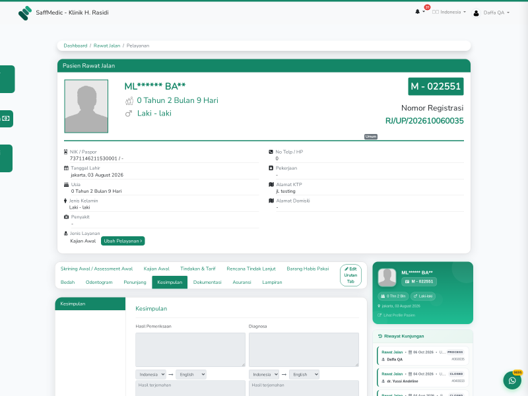This screenshot has height=396, width=528.
Task: Open the notification bell icon
Action: coord(418,12)
